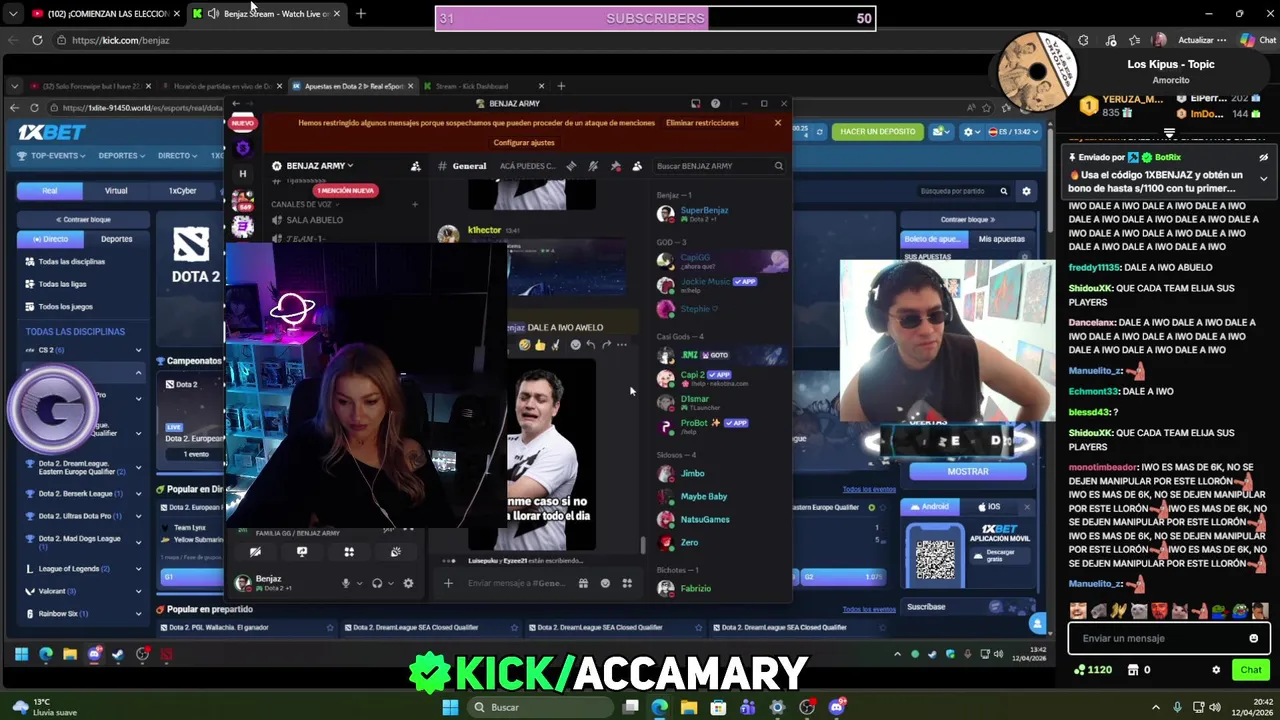Open the soundboard in Discord voice panel
The width and height of the screenshot is (1280, 720).
pyautogui.click(x=396, y=551)
